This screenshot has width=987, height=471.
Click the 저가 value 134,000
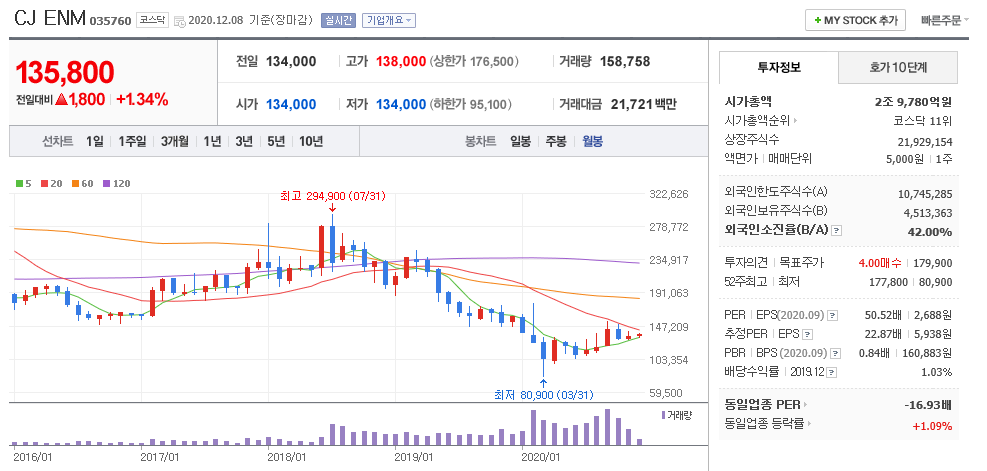point(401,105)
